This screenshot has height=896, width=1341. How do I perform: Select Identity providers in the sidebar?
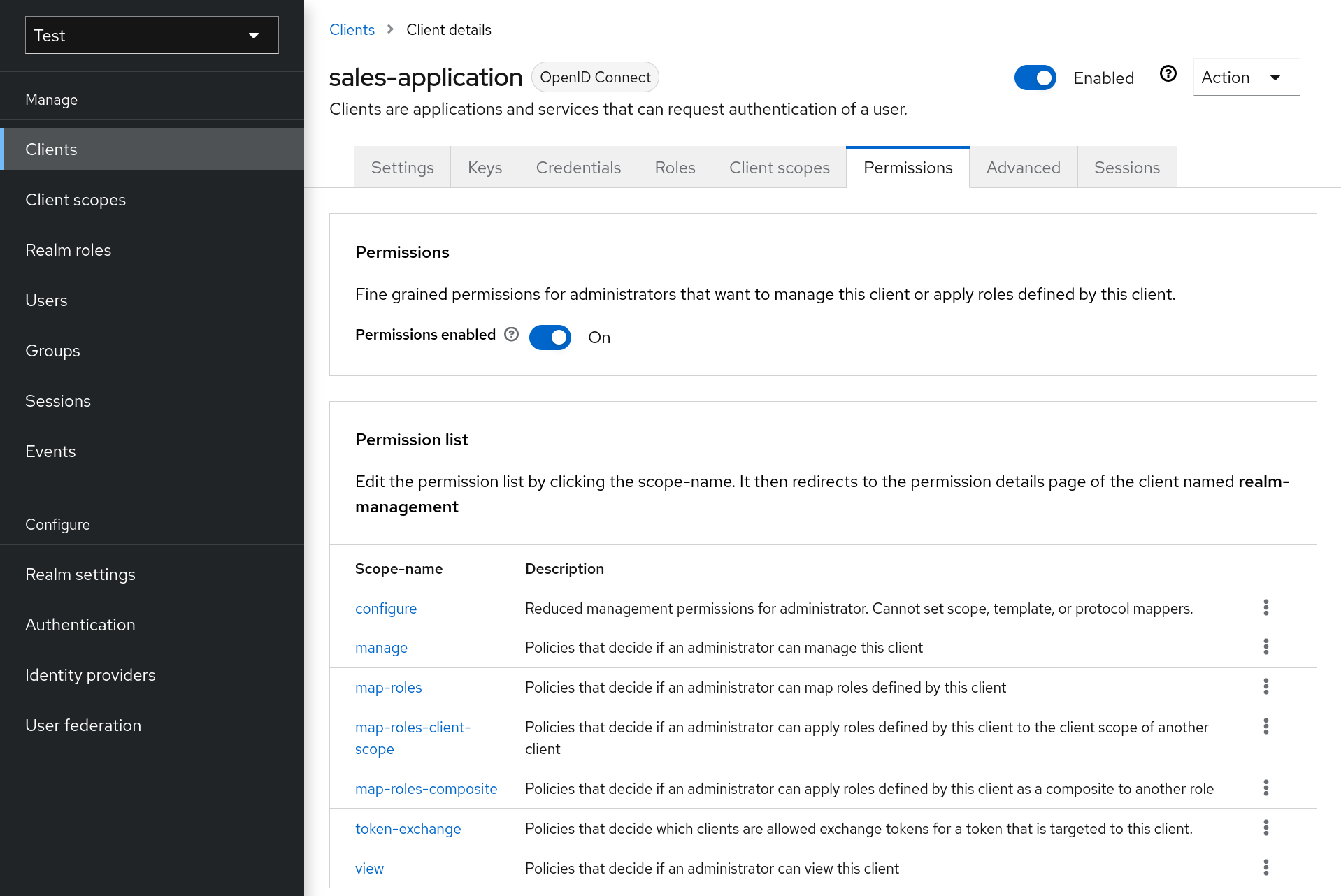pyautogui.click(x=90, y=674)
